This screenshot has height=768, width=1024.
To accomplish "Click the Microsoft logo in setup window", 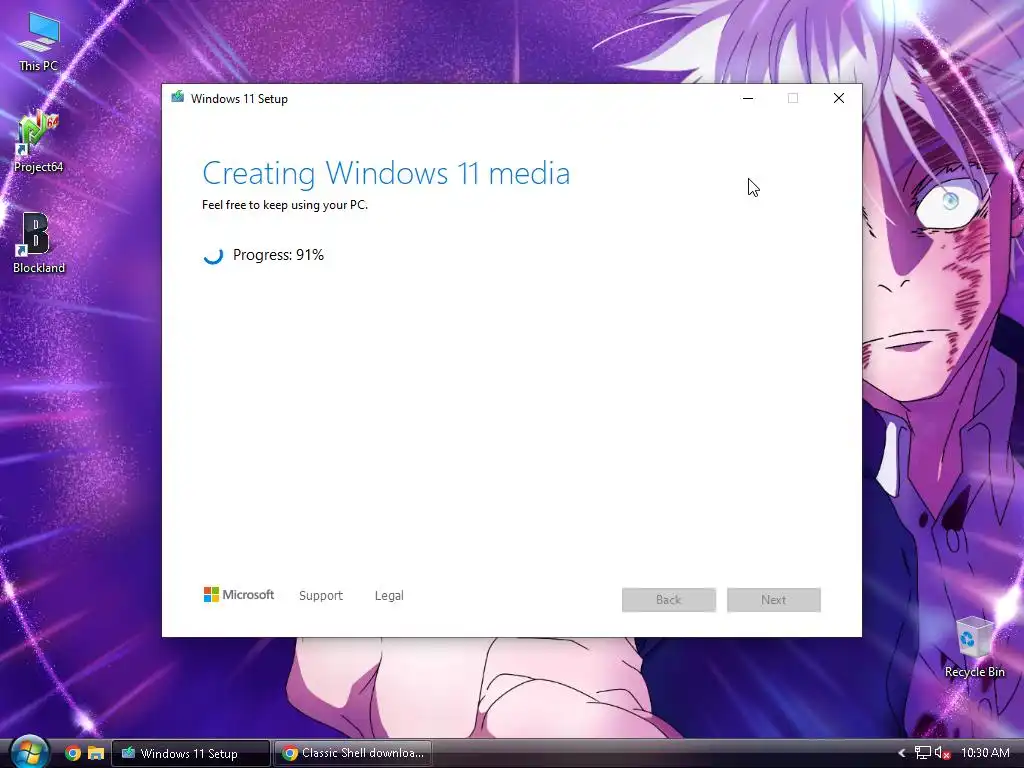I will [239, 595].
